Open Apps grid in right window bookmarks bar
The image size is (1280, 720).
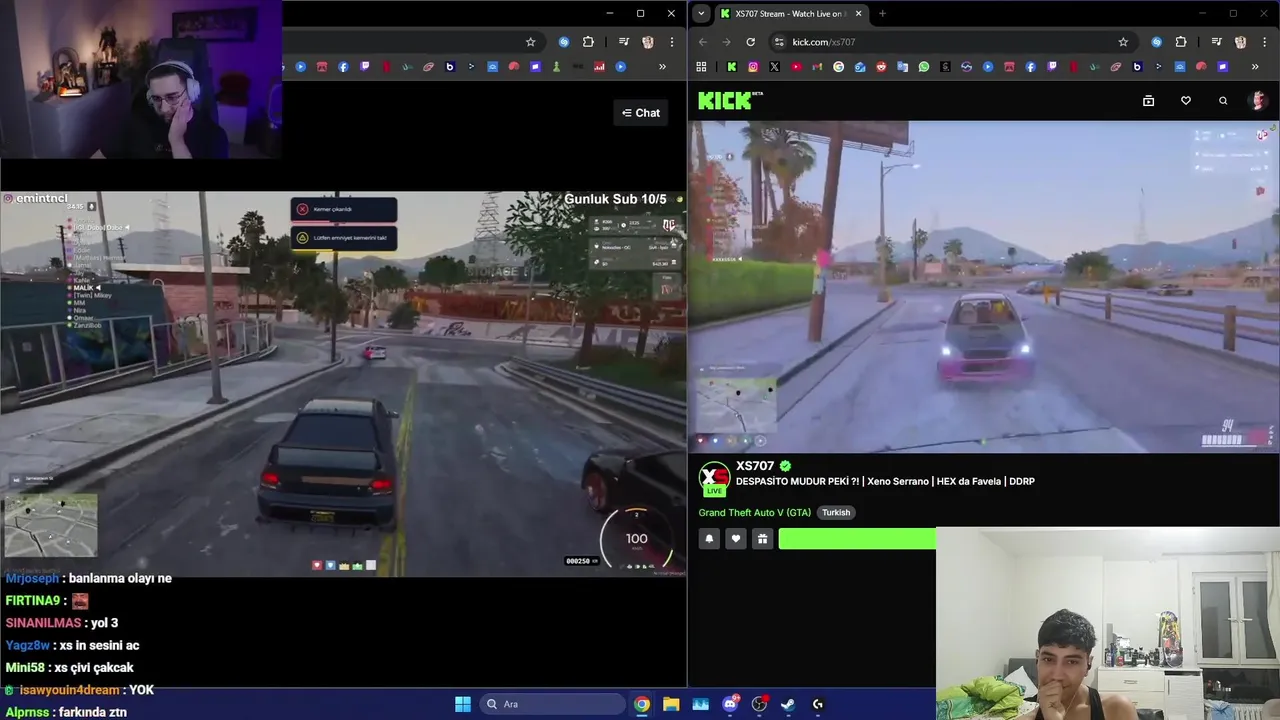tap(701, 67)
